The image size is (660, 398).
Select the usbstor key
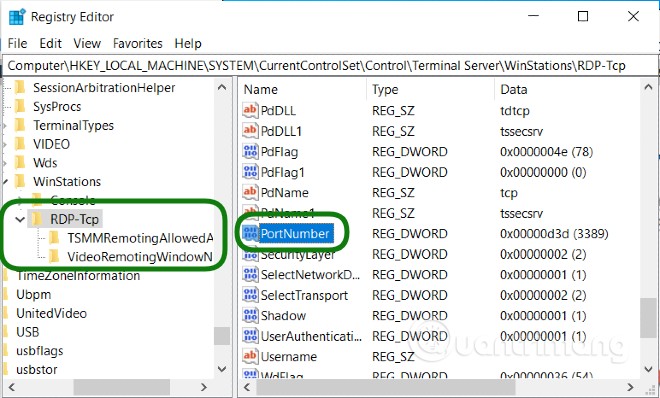37,369
